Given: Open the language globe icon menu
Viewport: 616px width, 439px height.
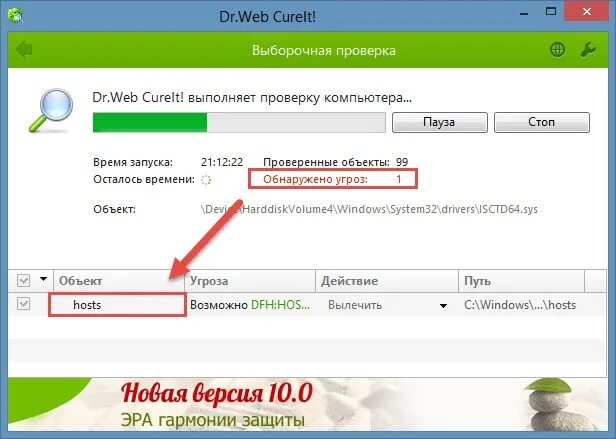Looking at the screenshot, I should coord(557,50).
